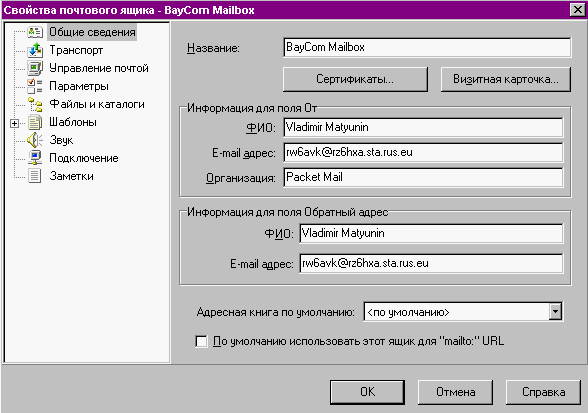
Task: Click the Звук speaker icon
Action: 35,140
